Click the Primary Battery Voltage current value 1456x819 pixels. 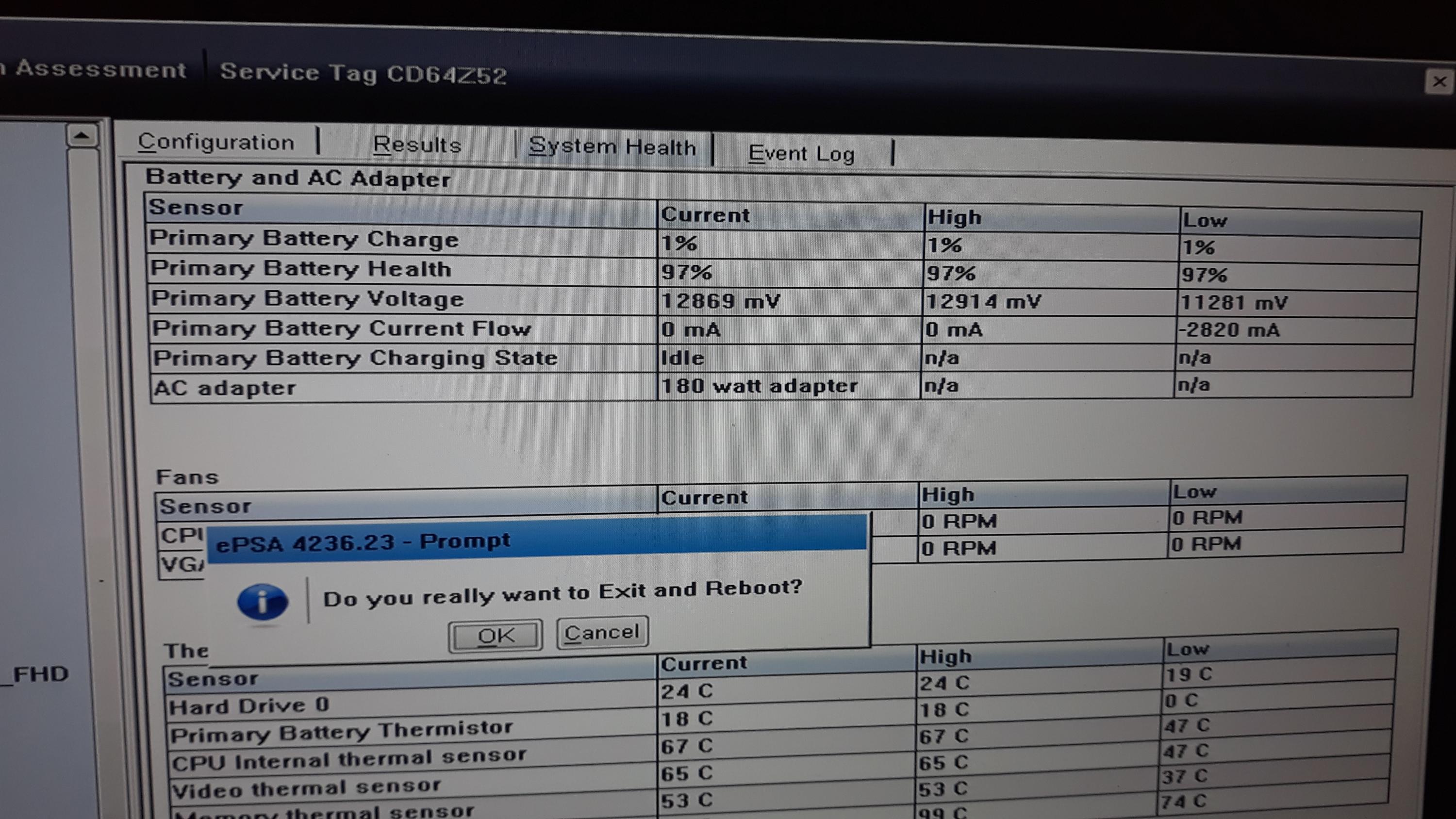click(x=721, y=301)
